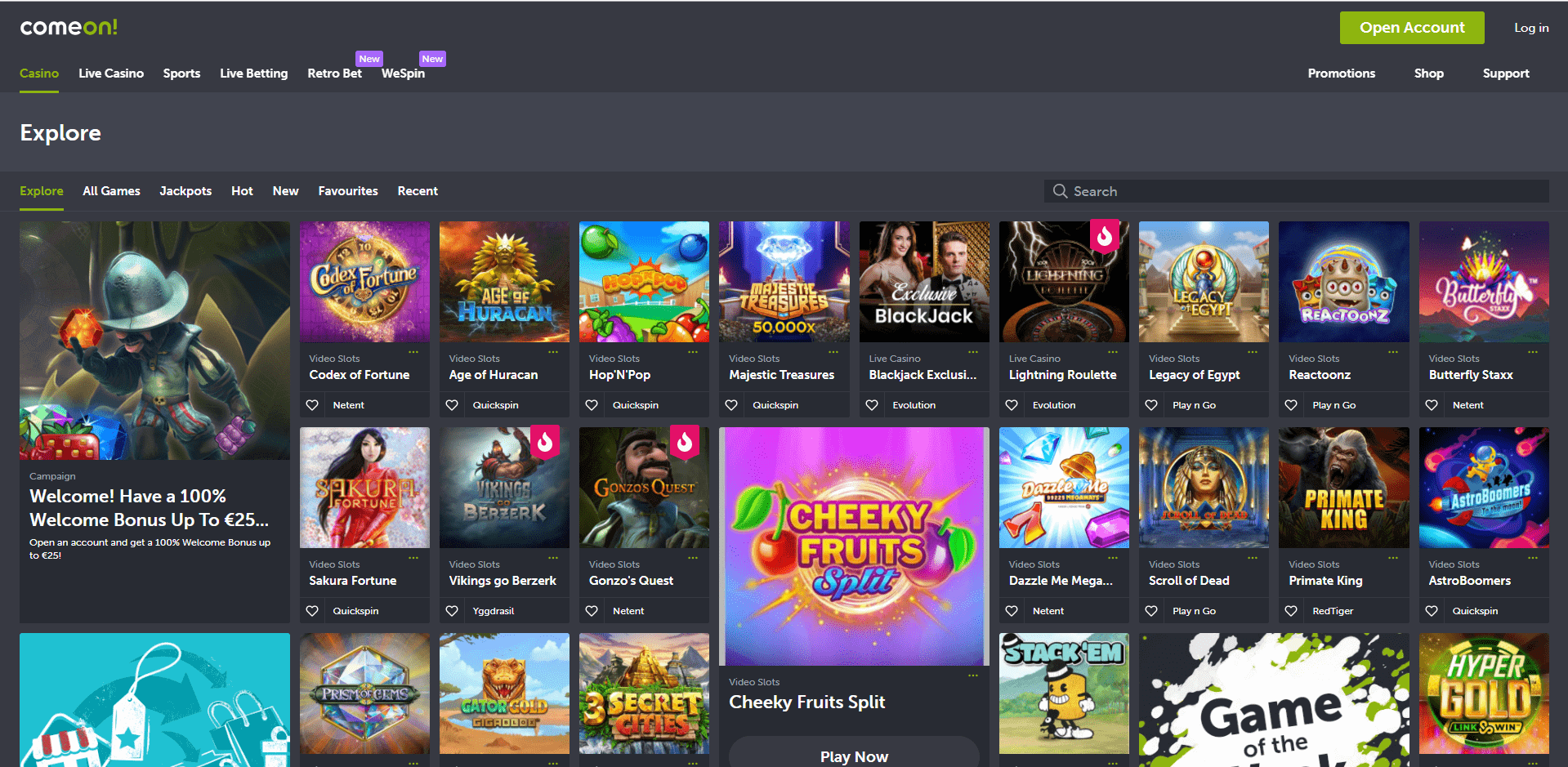The height and width of the screenshot is (767, 1568).
Task: Open the Sports section
Action: click(181, 74)
